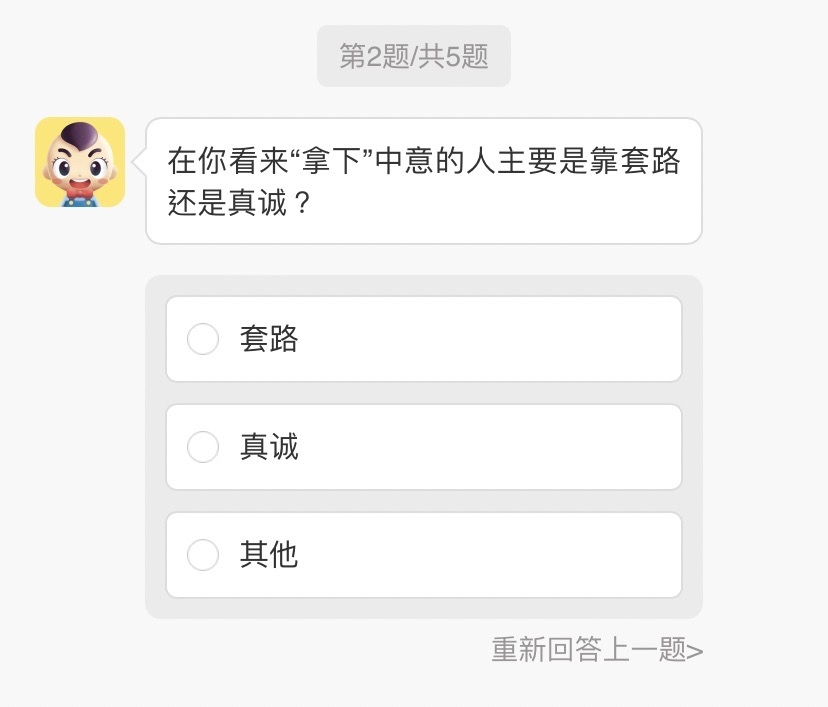Click the speech bubble containing the question
Screen dimensions: 828x707
(x=424, y=180)
